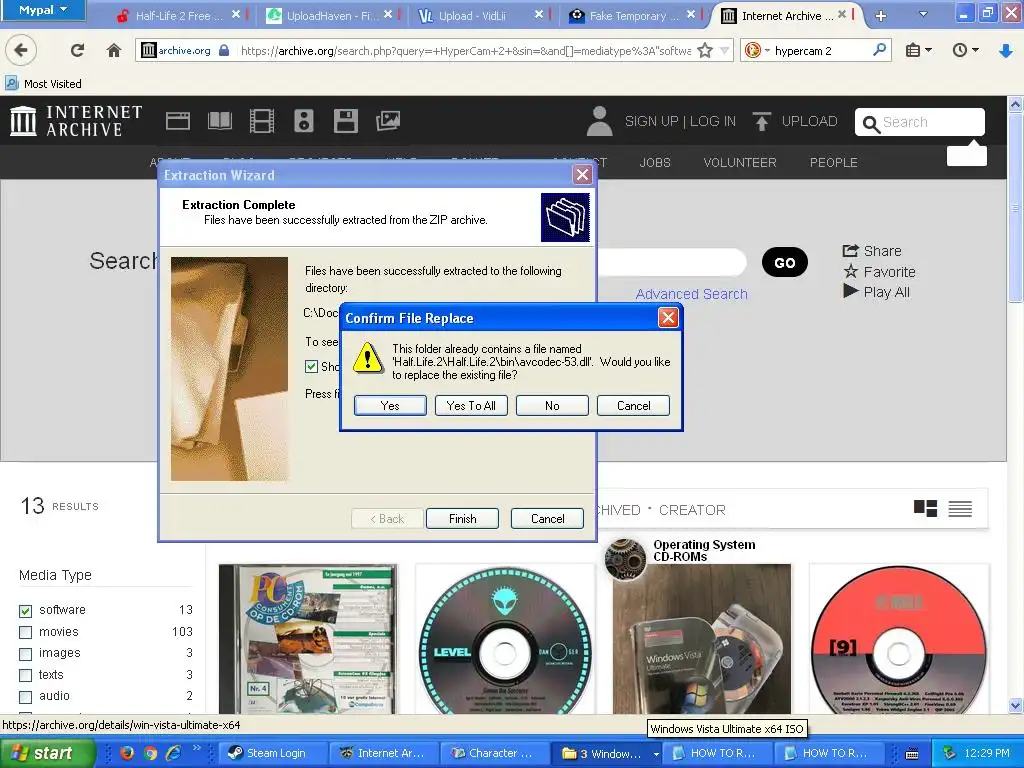
Task: Open the Audio speaker icon in Archive header
Action: (x=304, y=121)
